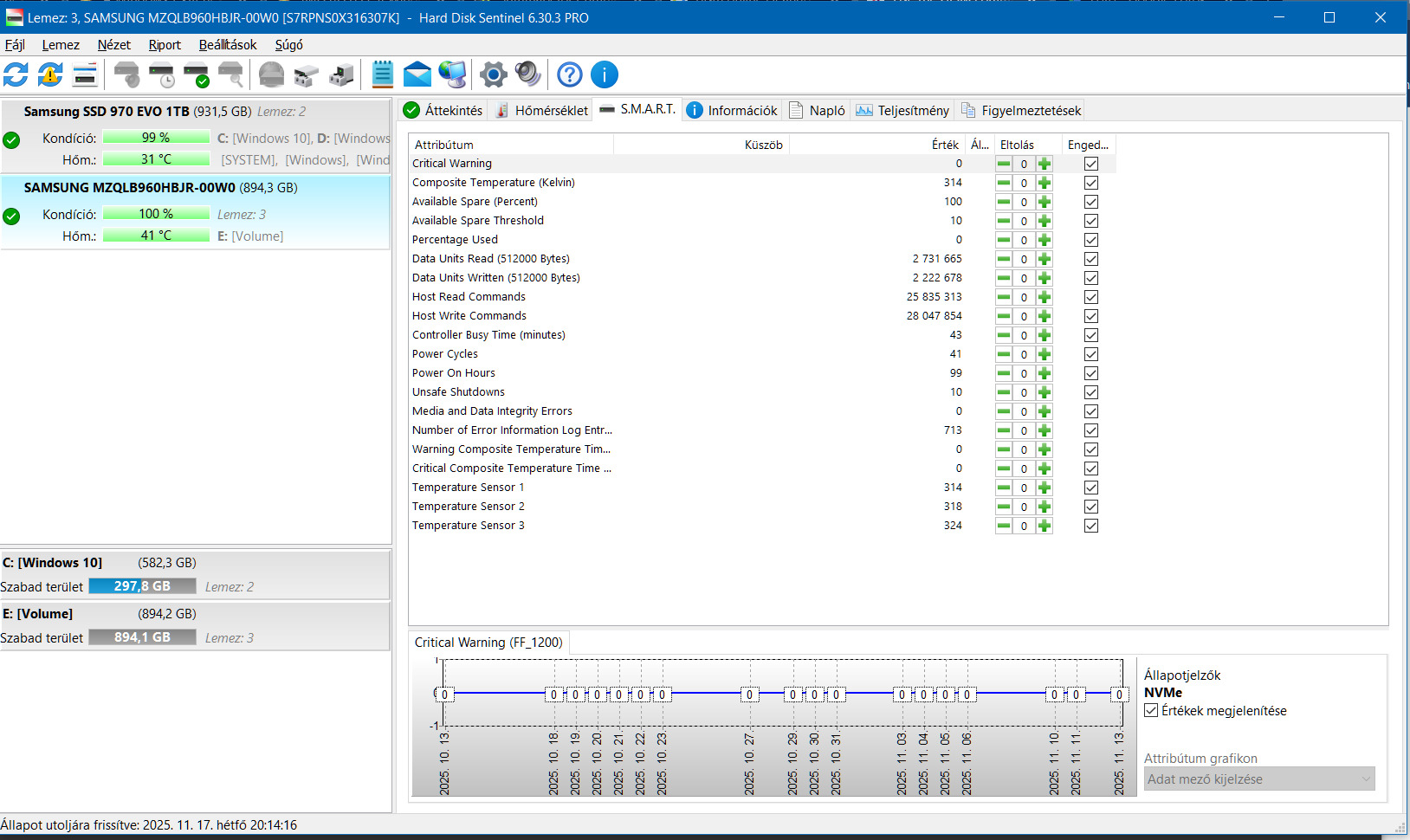Click the E: [Volume] free space bar
The image size is (1410, 840).
click(x=142, y=637)
